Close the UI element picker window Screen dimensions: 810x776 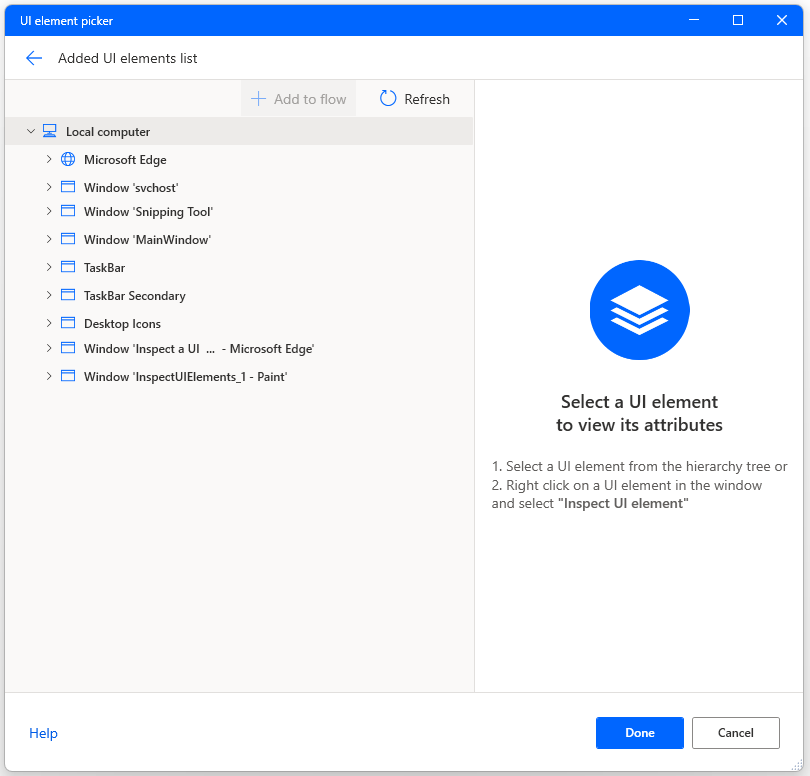[782, 20]
